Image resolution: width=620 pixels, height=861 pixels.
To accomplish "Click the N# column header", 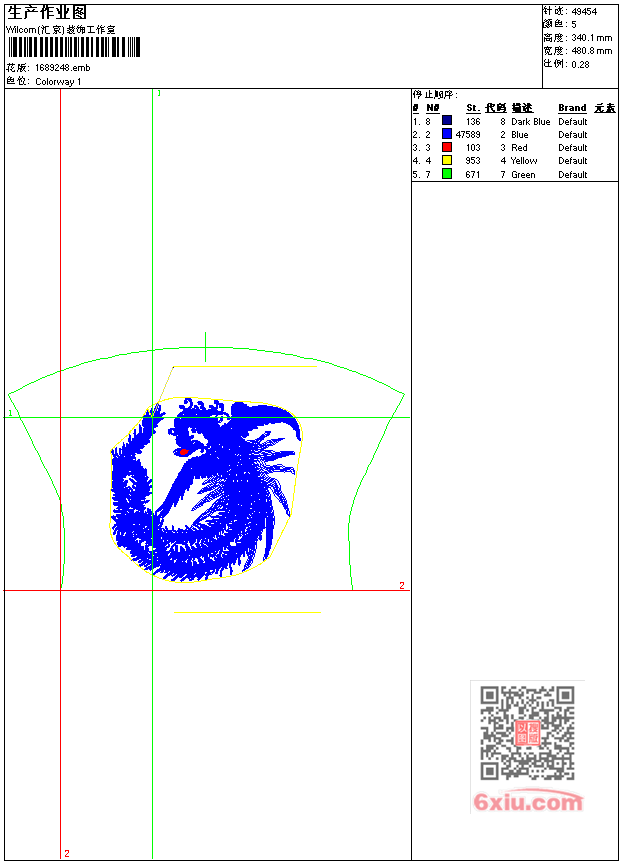I will [433, 108].
